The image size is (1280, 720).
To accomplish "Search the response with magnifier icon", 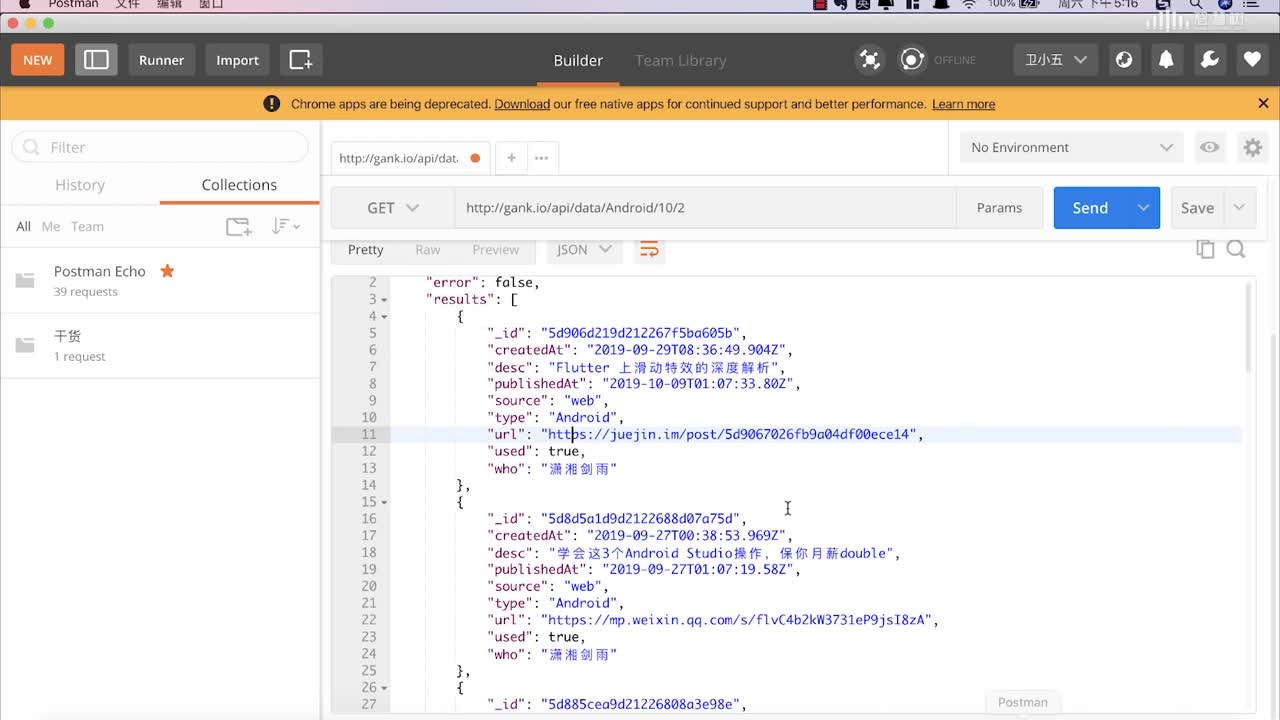I will click(1236, 249).
